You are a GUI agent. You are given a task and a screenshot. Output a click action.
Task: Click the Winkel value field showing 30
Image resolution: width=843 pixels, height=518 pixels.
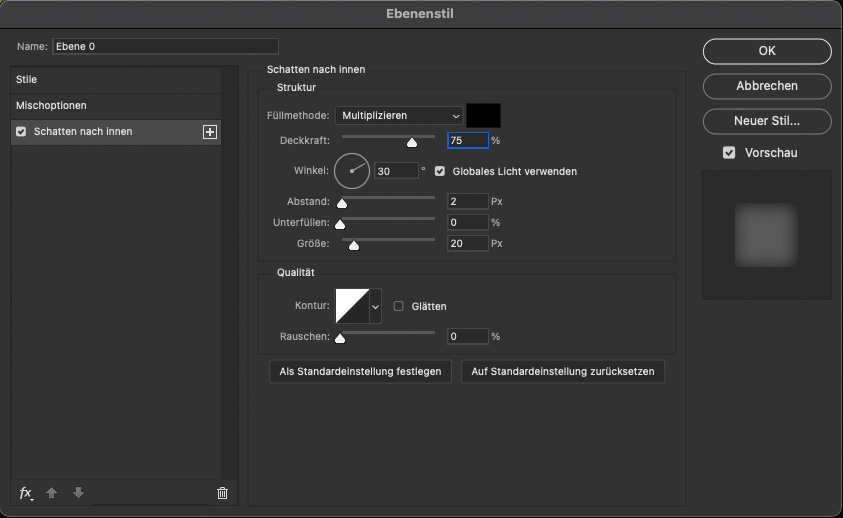[396, 171]
